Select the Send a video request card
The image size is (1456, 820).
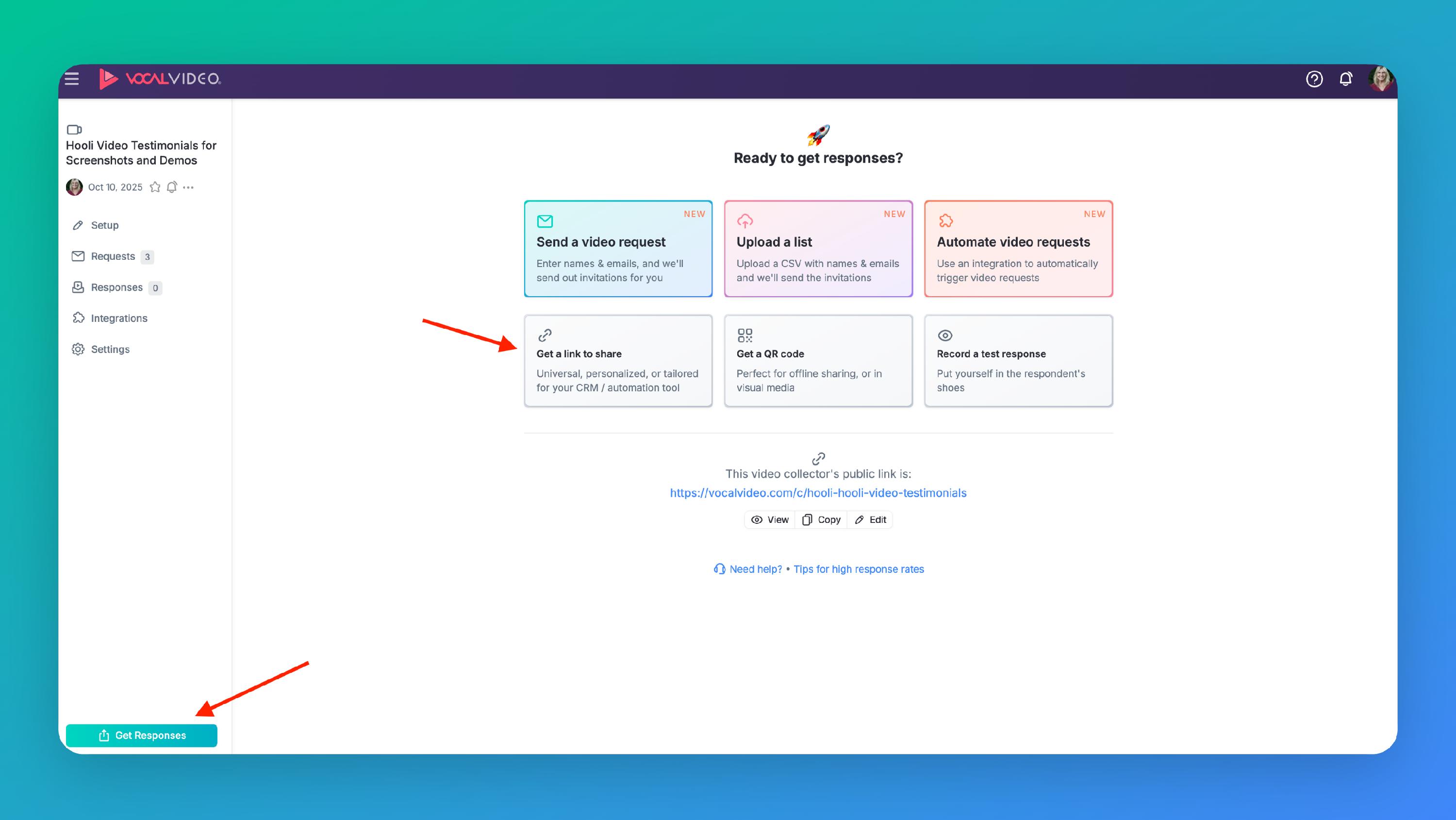618,248
